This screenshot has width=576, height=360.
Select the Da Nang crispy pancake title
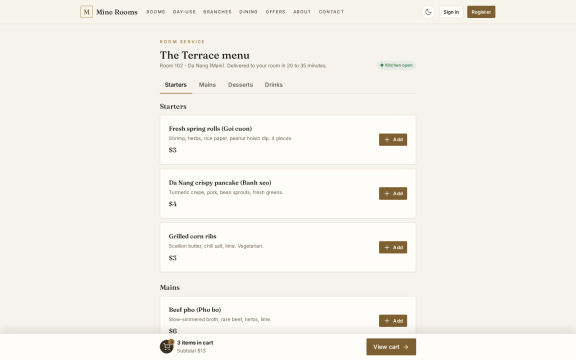pyautogui.click(x=220, y=183)
